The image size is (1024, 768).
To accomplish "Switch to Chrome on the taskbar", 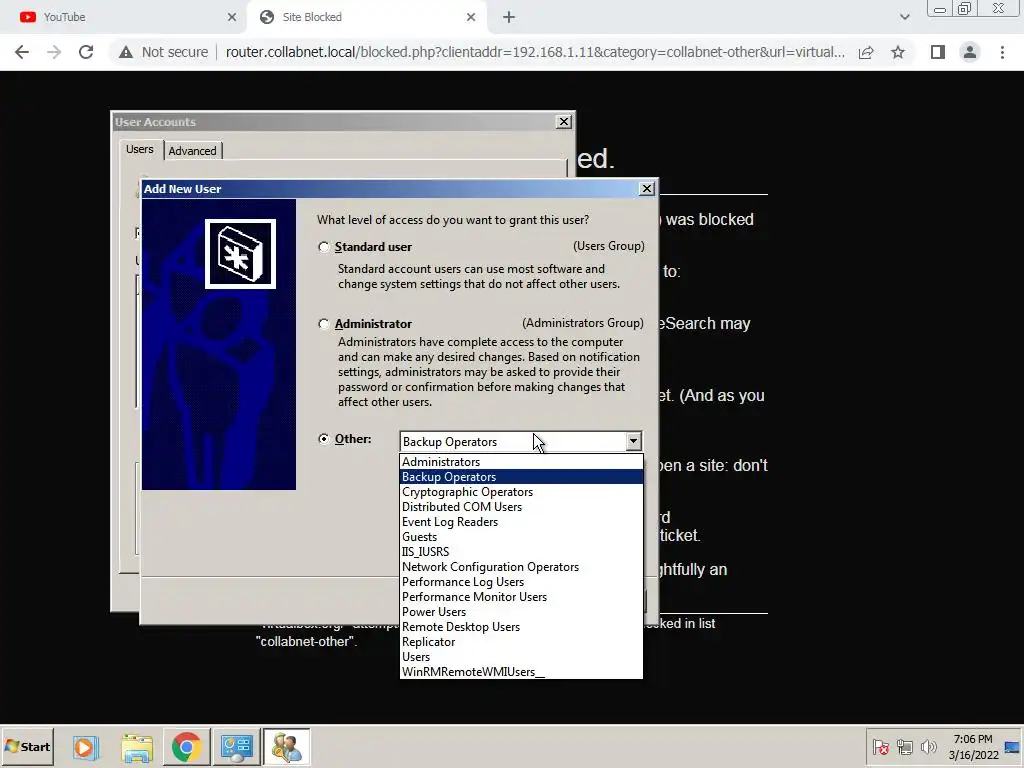I will (186, 746).
